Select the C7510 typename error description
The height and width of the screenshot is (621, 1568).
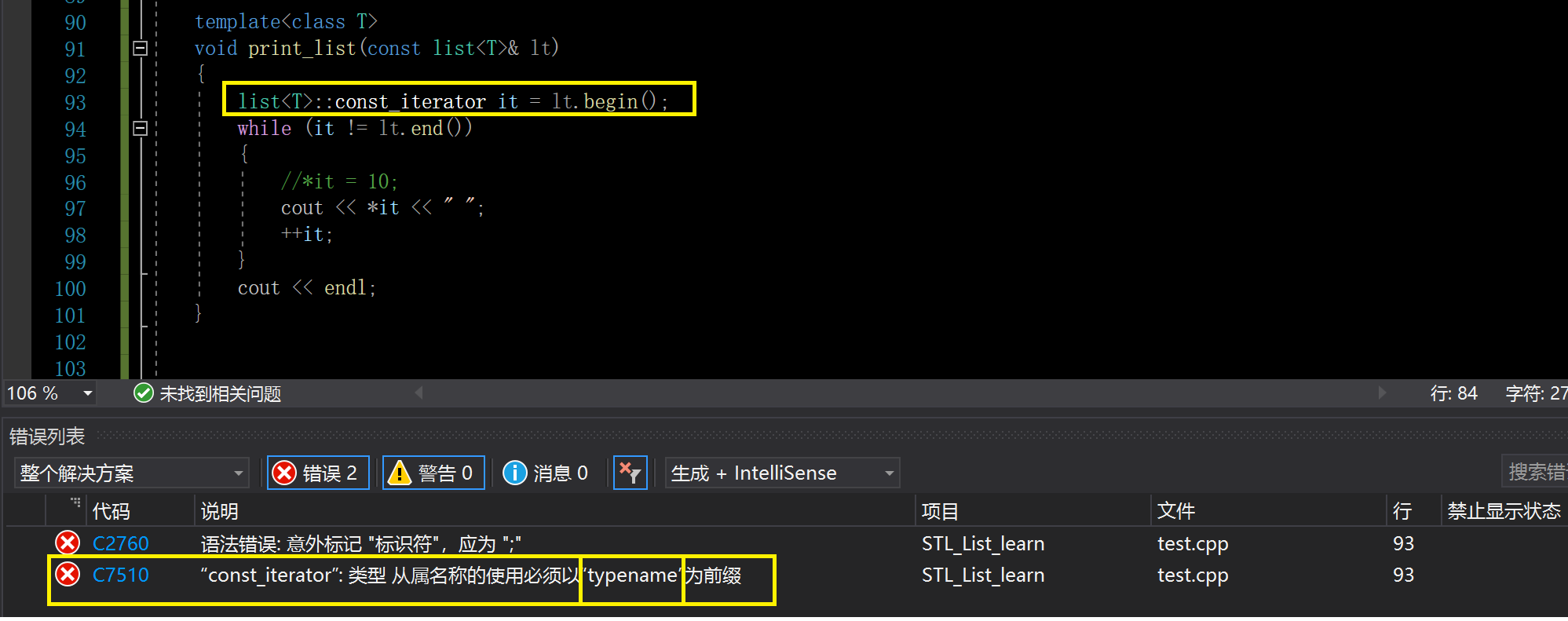(471, 575)
